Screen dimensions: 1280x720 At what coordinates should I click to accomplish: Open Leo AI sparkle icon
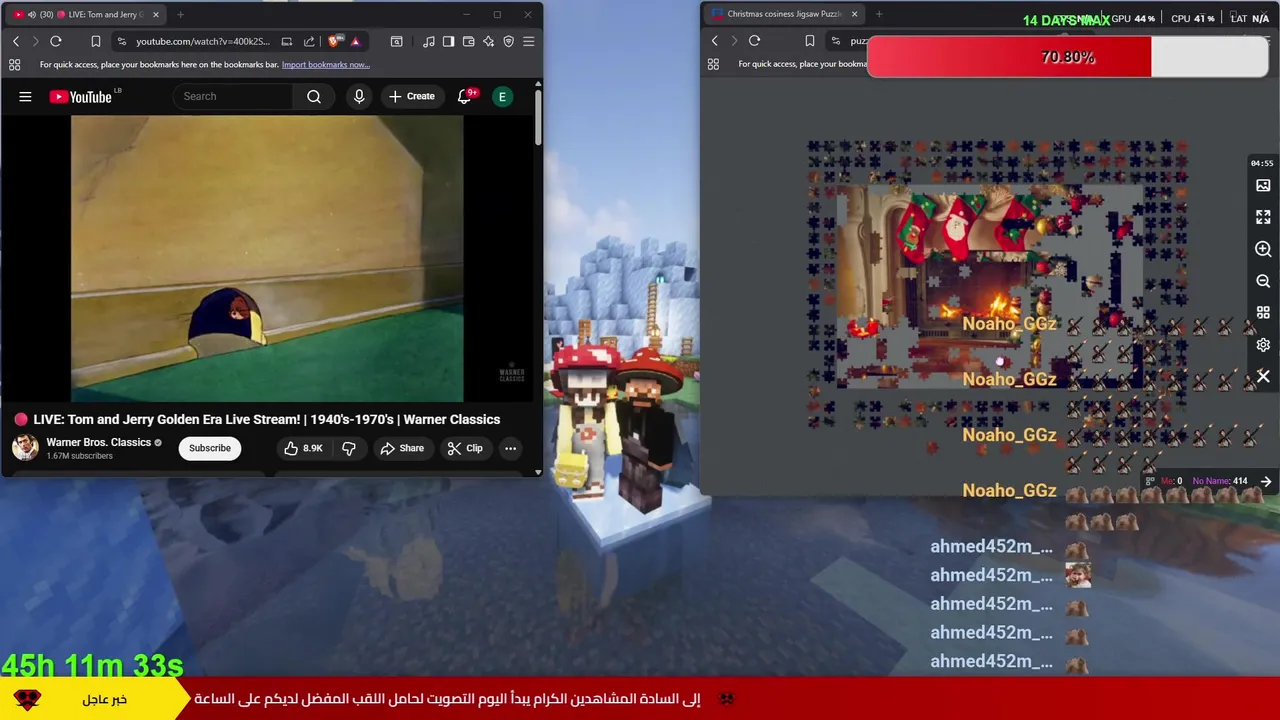(x=488, y=41)
